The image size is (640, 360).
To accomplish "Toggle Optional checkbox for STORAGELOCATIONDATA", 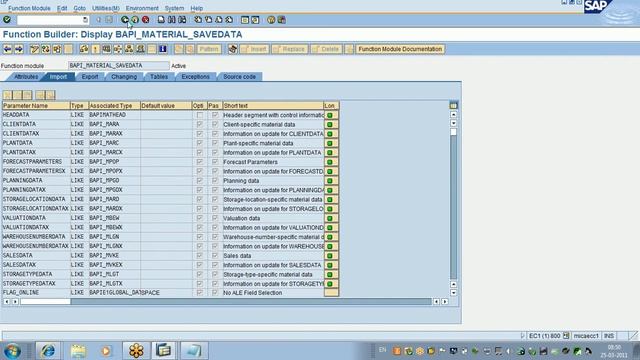I will click(200, 200).
